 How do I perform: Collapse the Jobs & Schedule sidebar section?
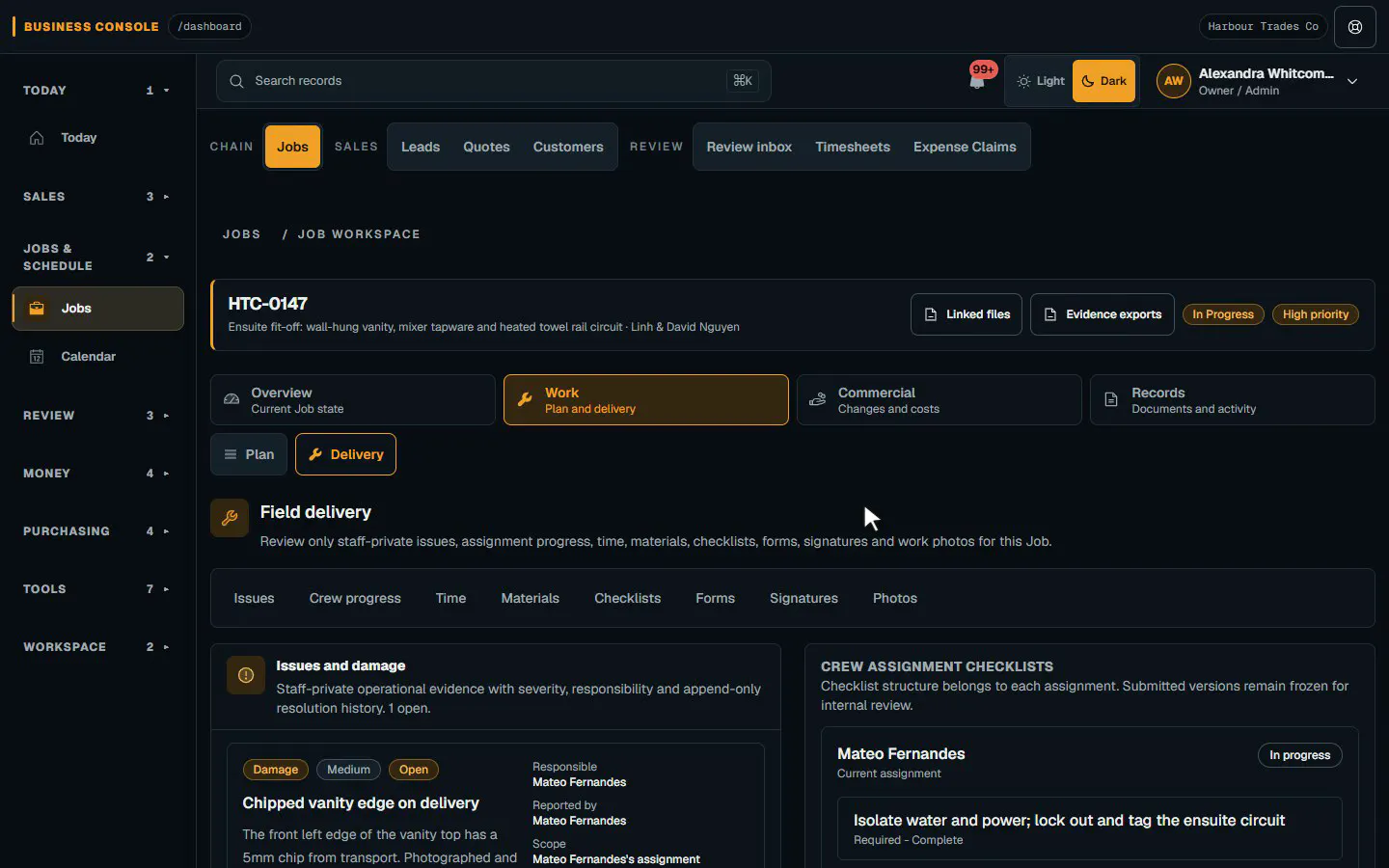[x=96, y=258]
